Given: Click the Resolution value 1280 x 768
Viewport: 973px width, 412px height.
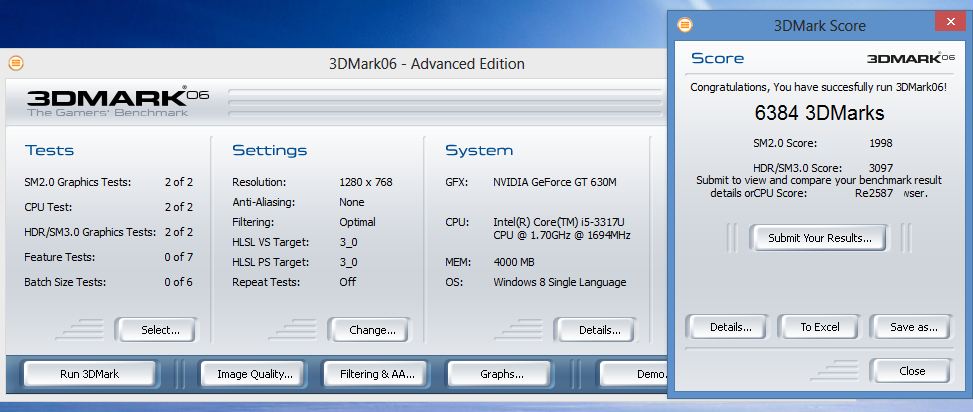Looking at the screenshot, I should (x=365, y=182).
